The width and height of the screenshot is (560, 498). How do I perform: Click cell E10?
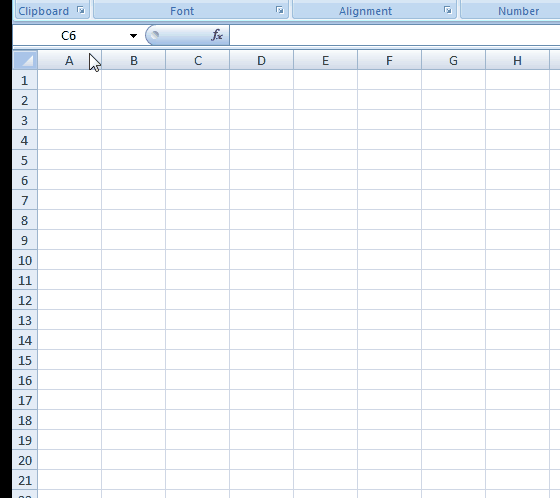pos(325,260)
